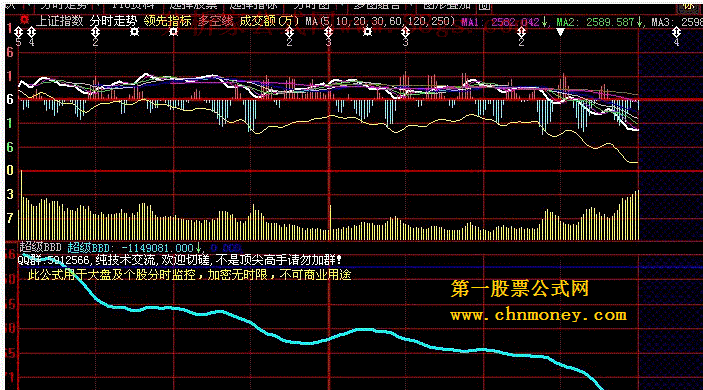This screenshot has width=703, height=390.
Task: Click the blue 0.000 value after 超级BBD
Action: click(x=226, y=248)
